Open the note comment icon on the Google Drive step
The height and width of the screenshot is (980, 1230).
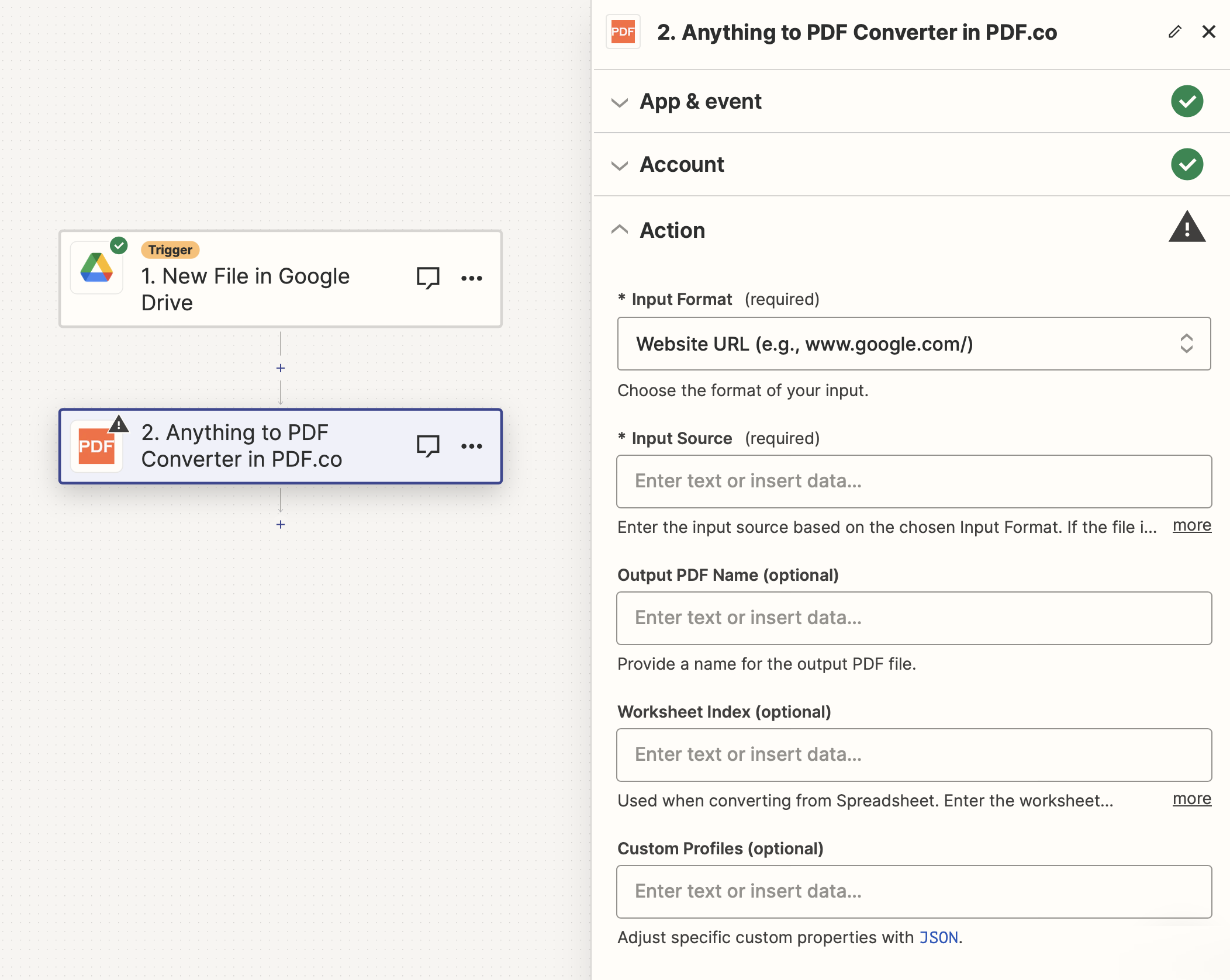pos(427,278)
